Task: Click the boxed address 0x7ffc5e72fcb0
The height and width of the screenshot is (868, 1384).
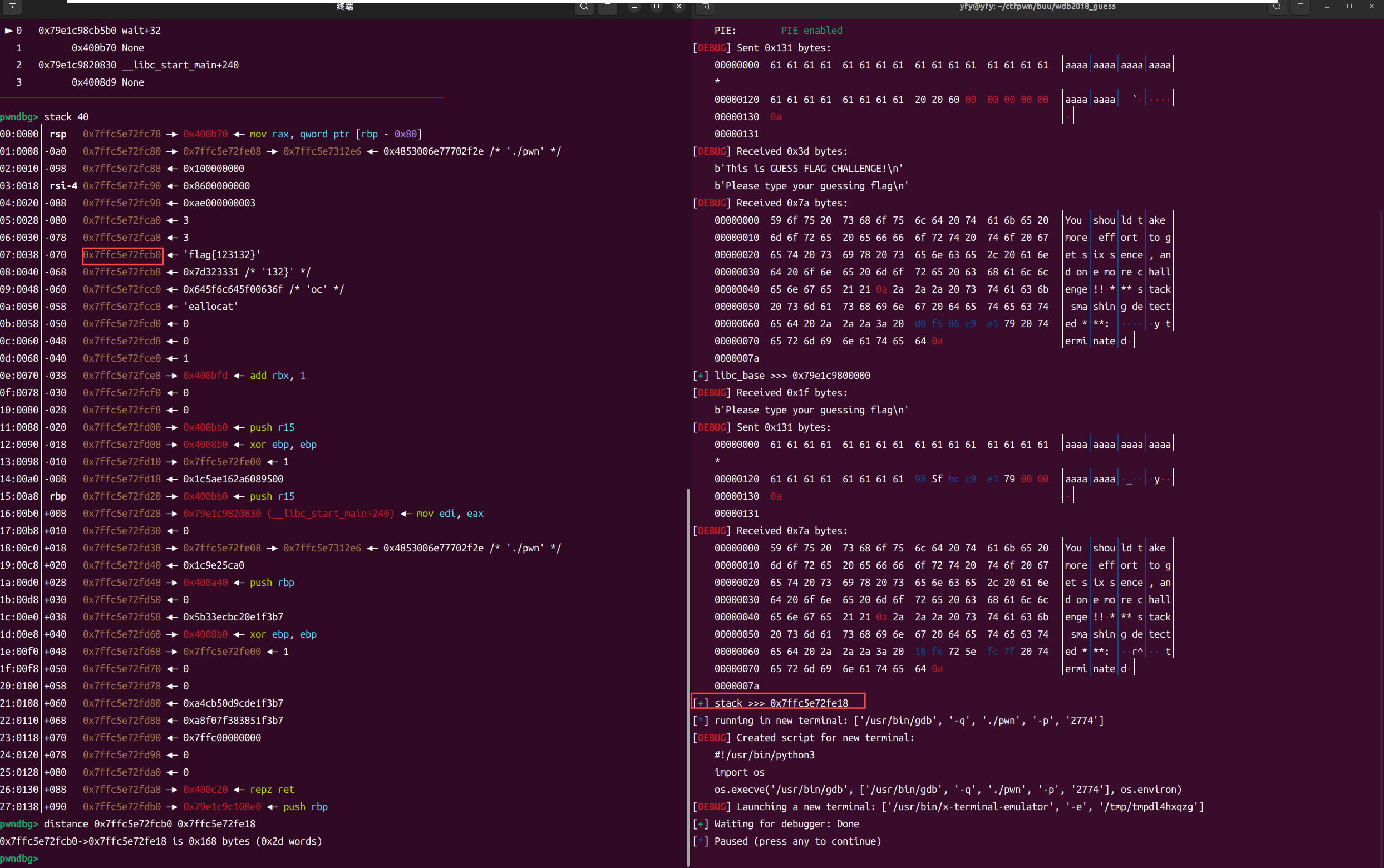Action: pyautogui.click(x=122, y=254)
